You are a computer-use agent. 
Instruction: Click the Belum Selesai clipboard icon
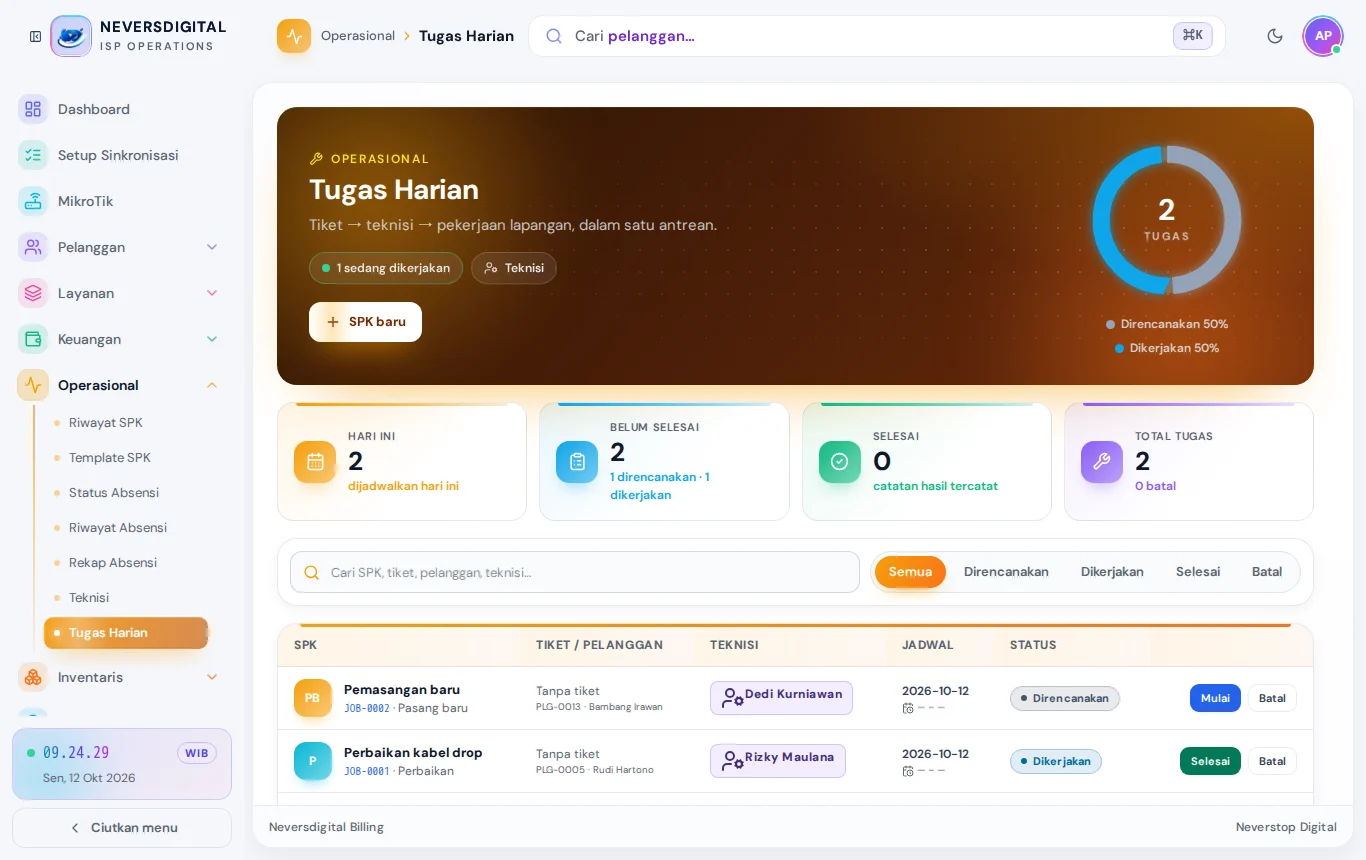(x=577, y=462)
